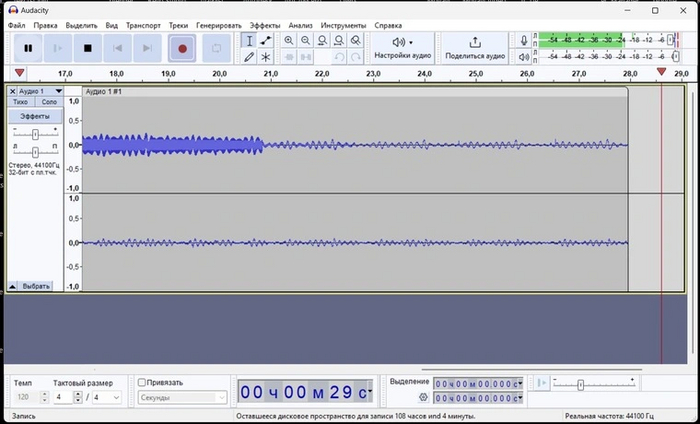Click the microphone record meter icon
The width and height of the screenshot is (700, 424).
tap(523, 41)
